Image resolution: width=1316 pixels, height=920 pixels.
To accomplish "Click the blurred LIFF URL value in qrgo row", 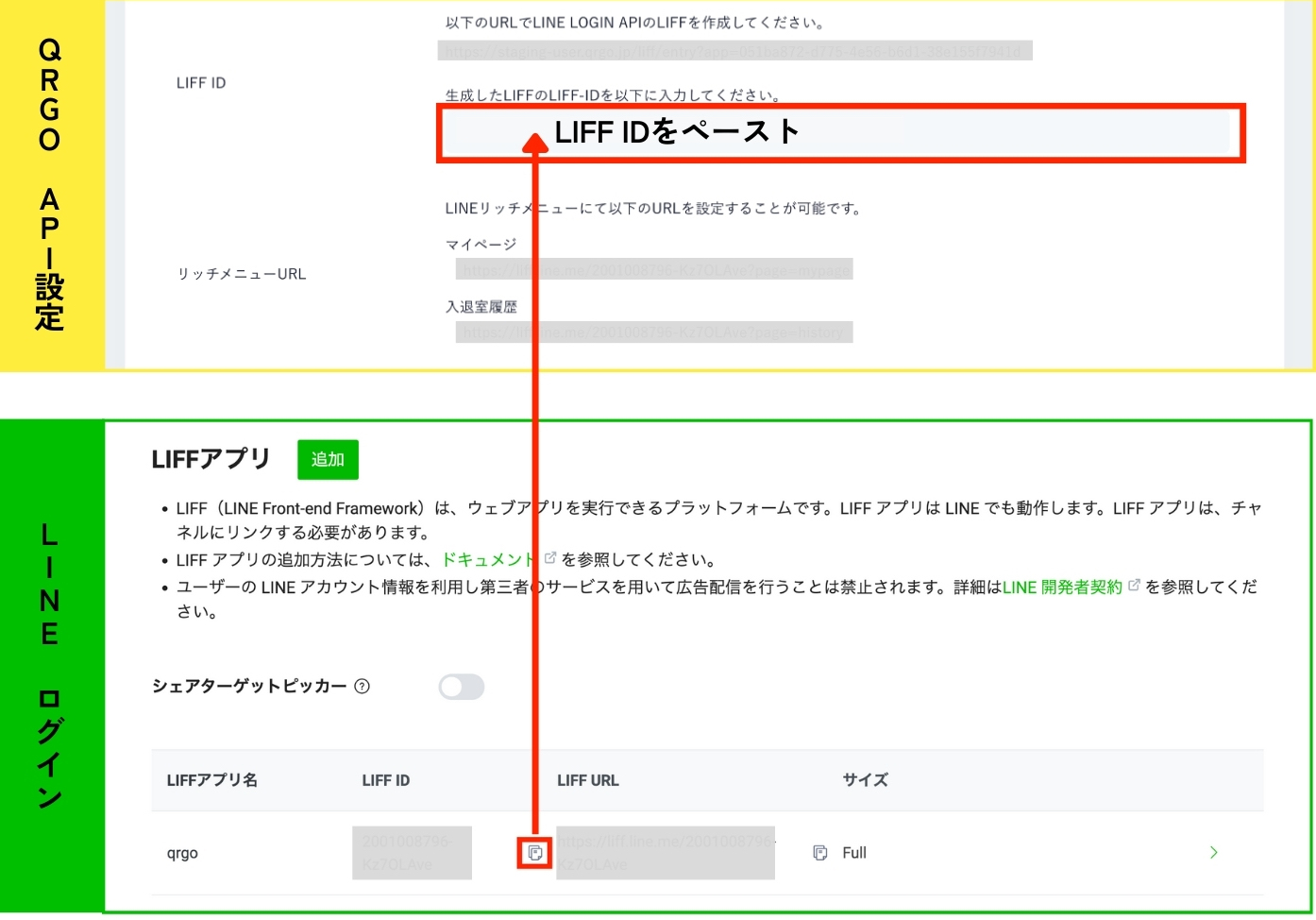I will [x=666, y=853].
